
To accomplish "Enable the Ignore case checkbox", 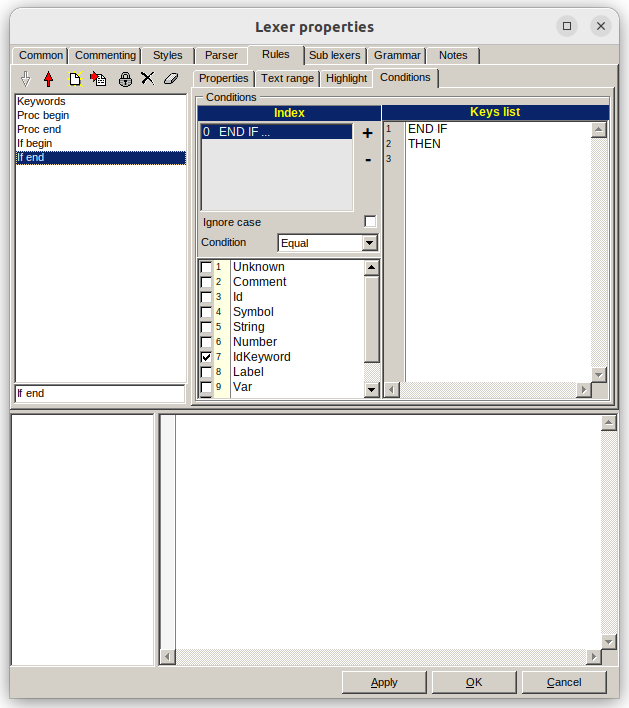I will 370,222.
